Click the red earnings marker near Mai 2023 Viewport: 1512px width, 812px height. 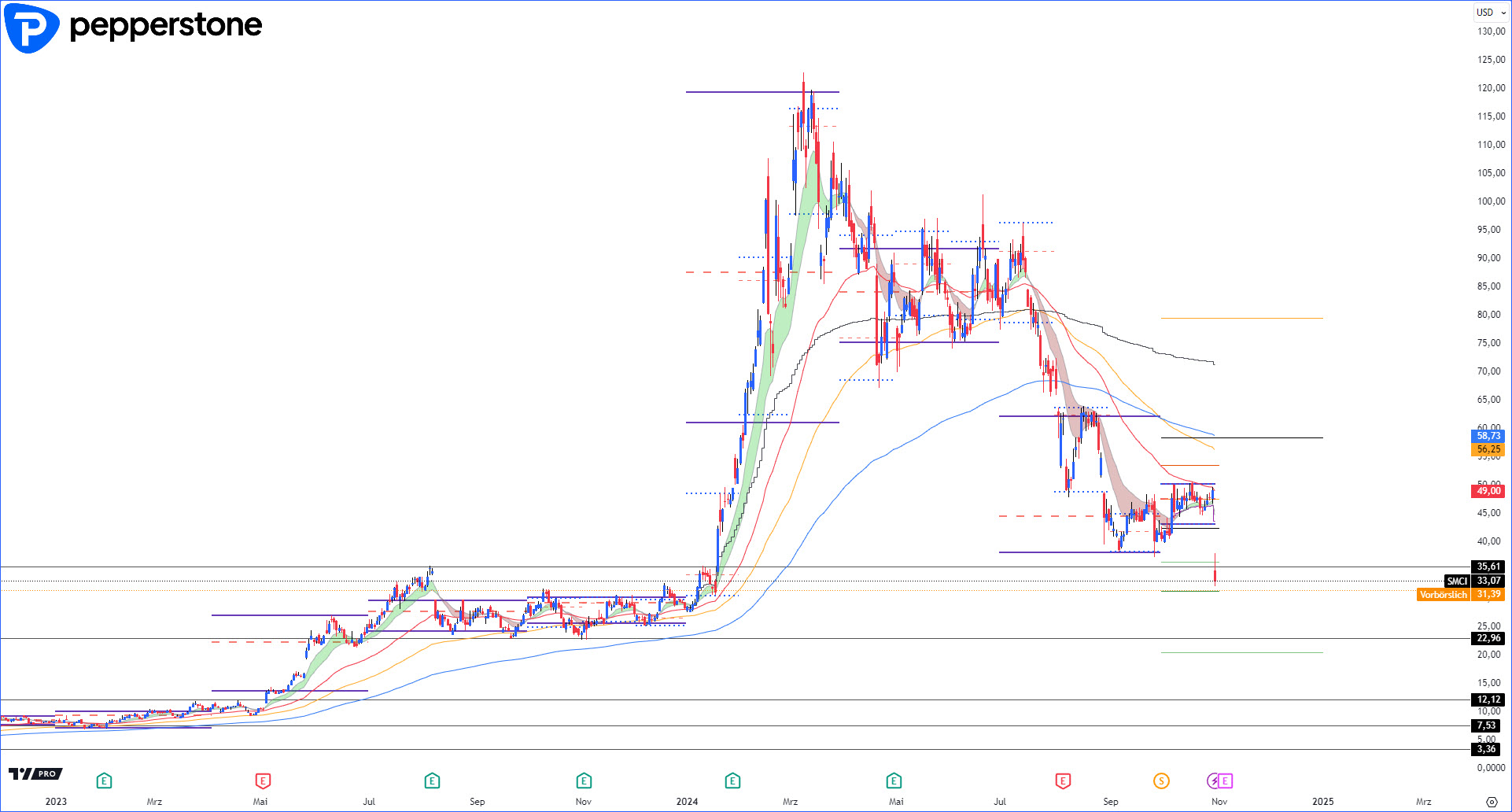point(263,781)
